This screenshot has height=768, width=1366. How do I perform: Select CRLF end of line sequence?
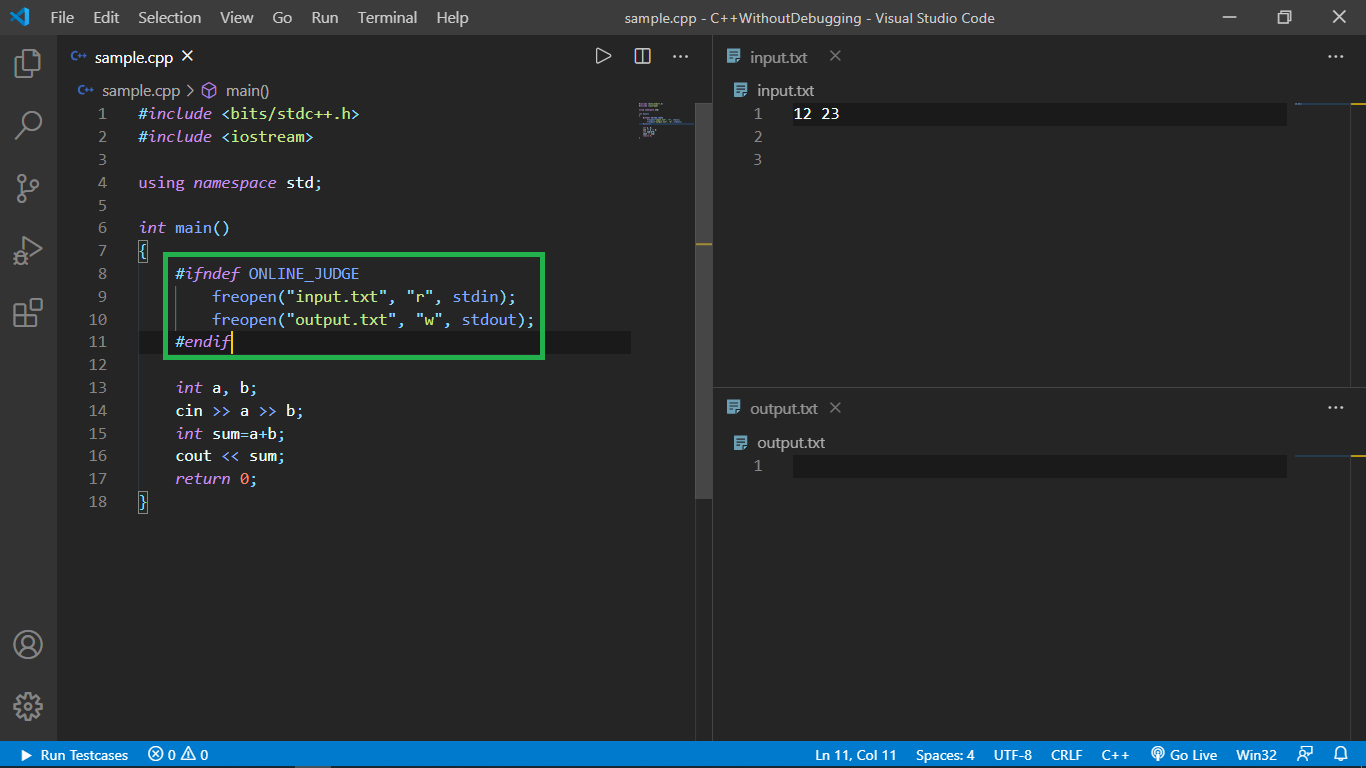[1066, 755]
